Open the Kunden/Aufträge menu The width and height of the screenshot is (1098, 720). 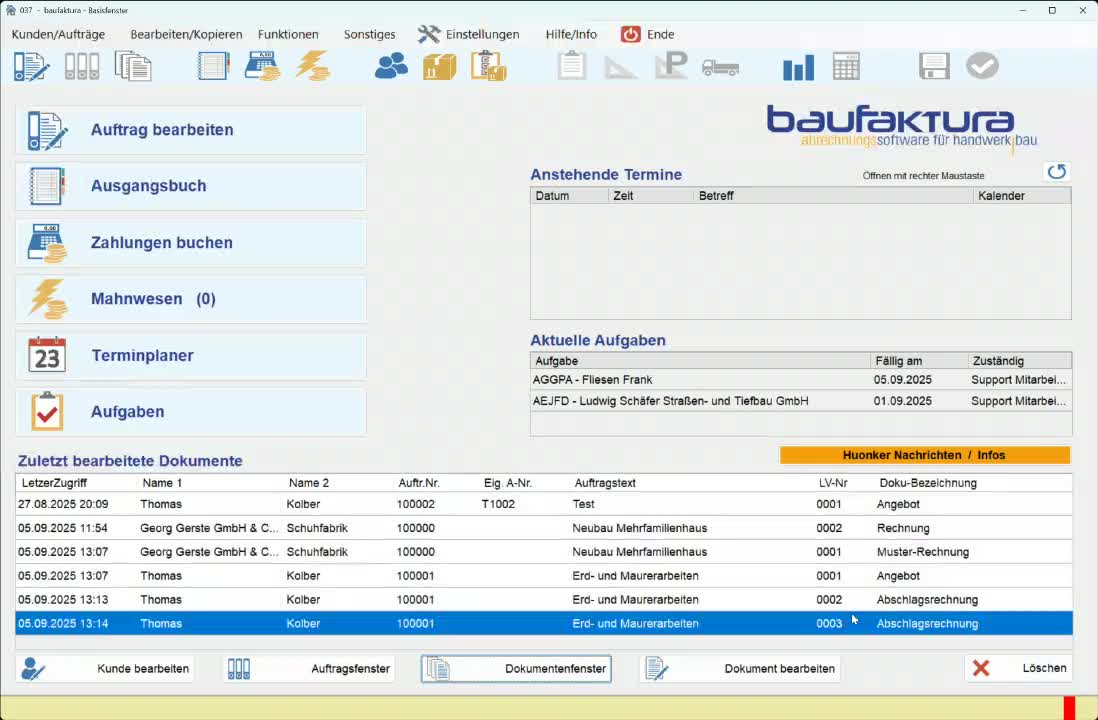point(58,34)
